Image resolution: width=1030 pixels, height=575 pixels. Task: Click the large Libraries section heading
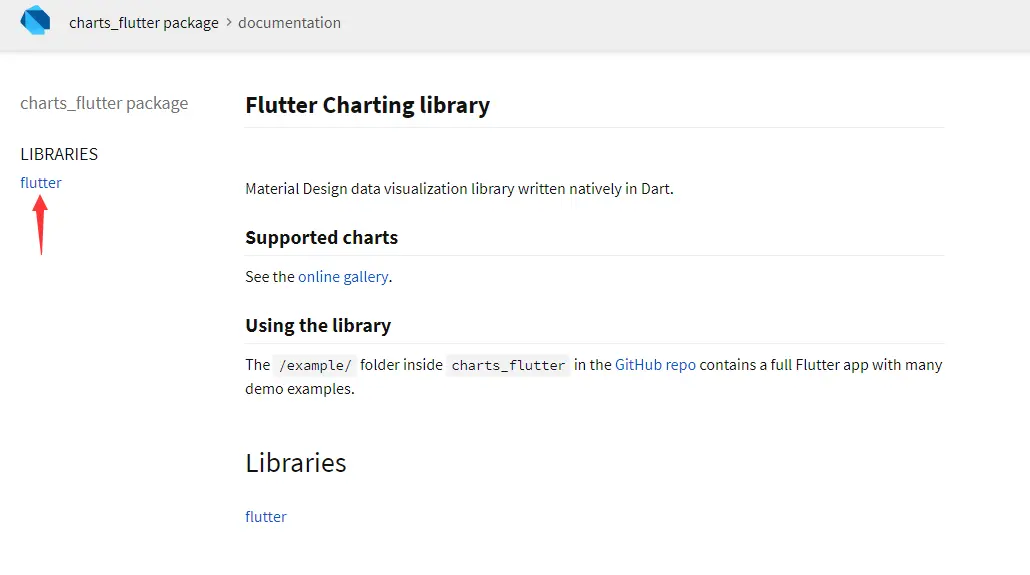coord(296,463)
